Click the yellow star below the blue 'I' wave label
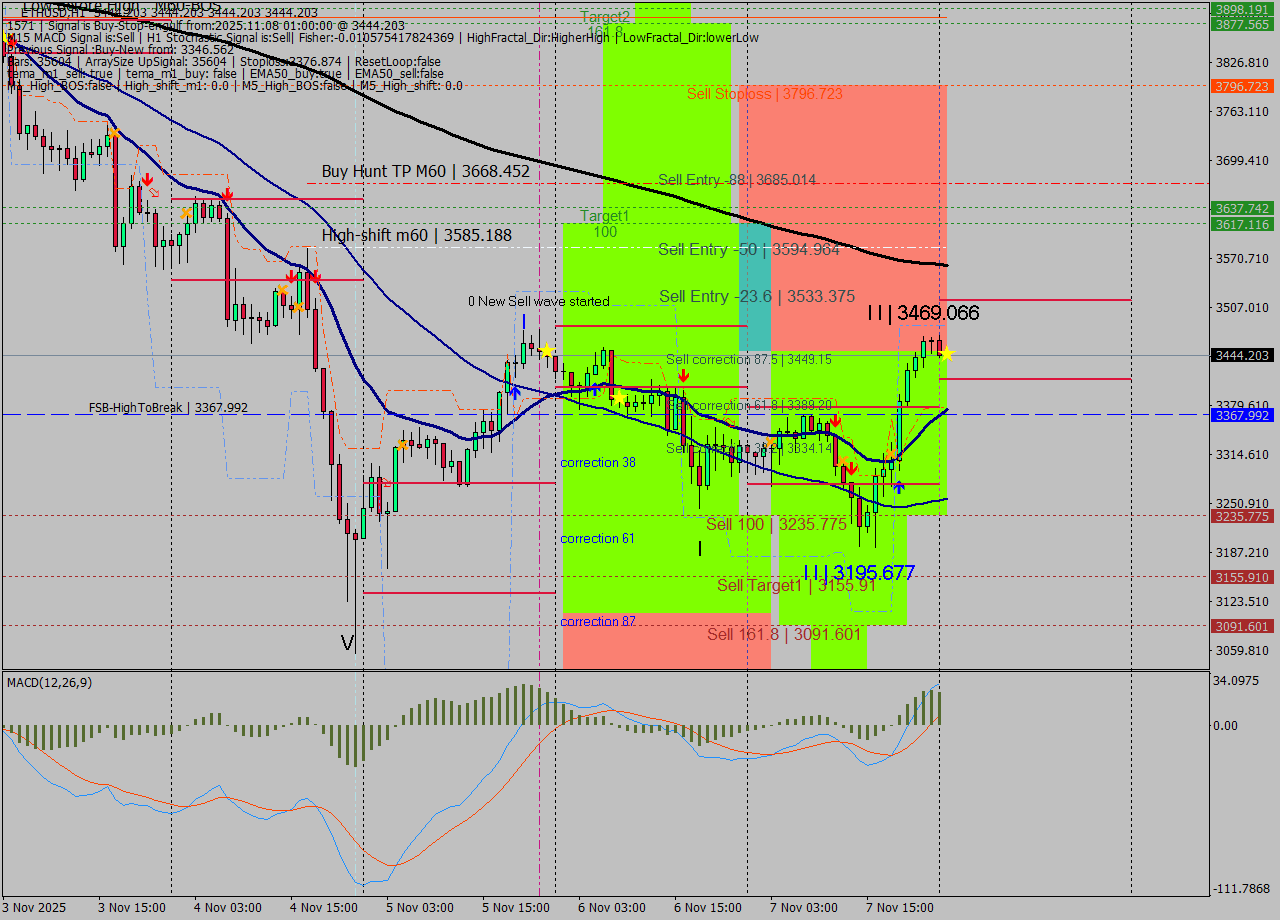Screen dimensions: 1280x920 [547, 350]
